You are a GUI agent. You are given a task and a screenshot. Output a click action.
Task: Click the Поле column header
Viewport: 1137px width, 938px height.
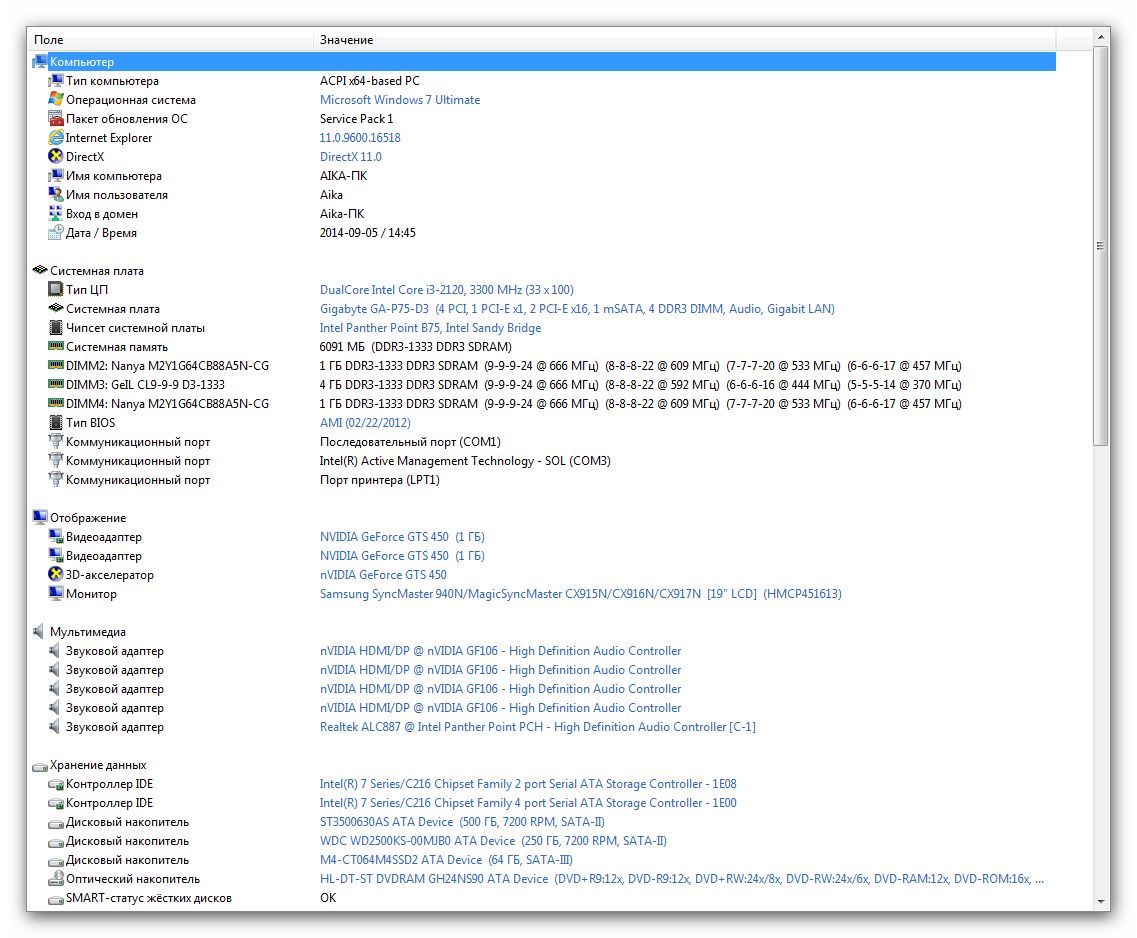tap(170, 40)
